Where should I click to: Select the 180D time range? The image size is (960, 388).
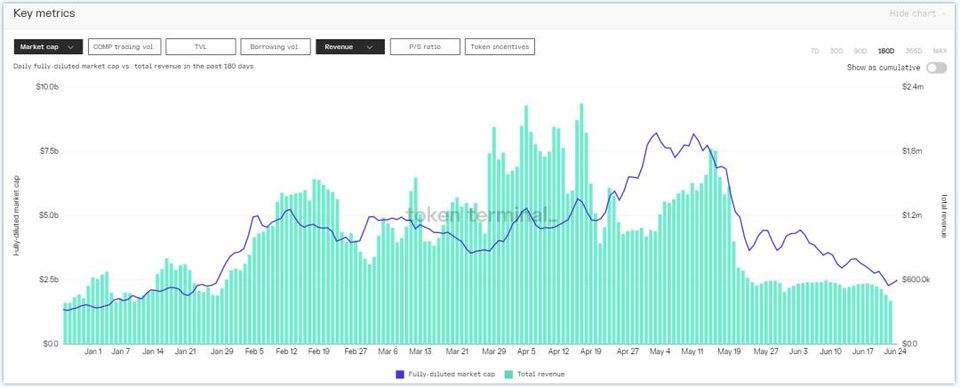885,51
